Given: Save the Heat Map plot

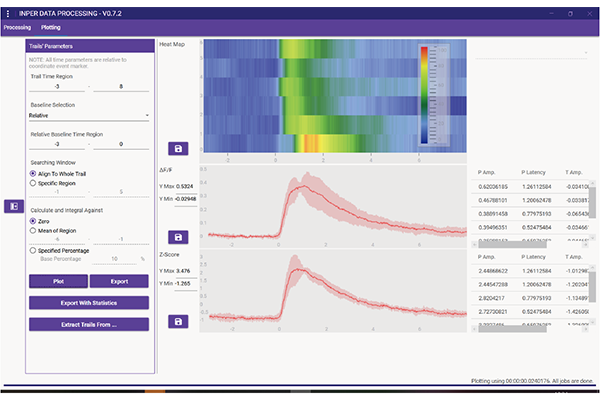Looking at the screenshot, I should [178, 149].
